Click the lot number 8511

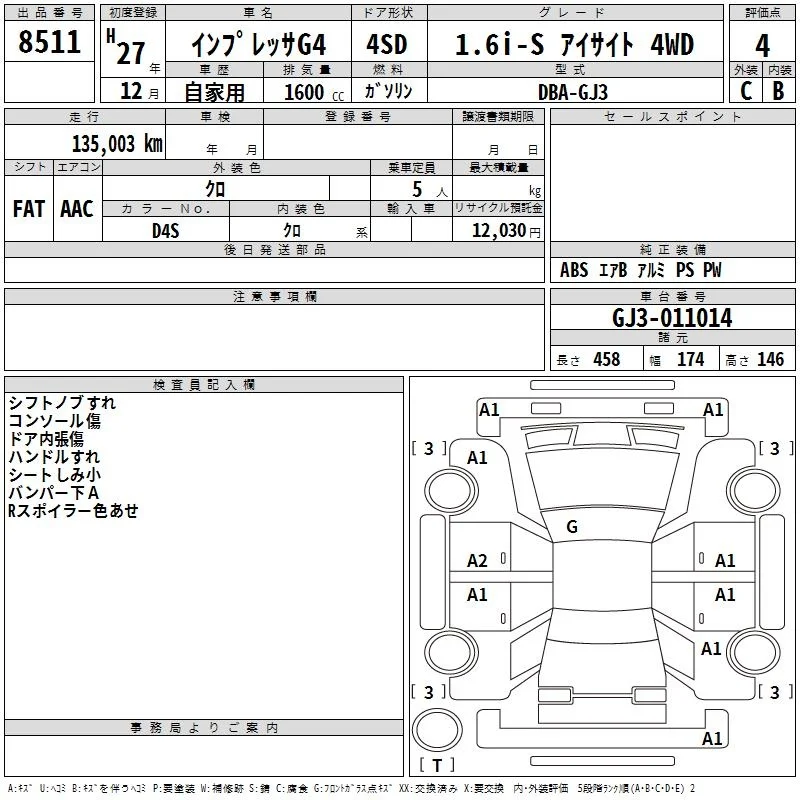(49, 42)
